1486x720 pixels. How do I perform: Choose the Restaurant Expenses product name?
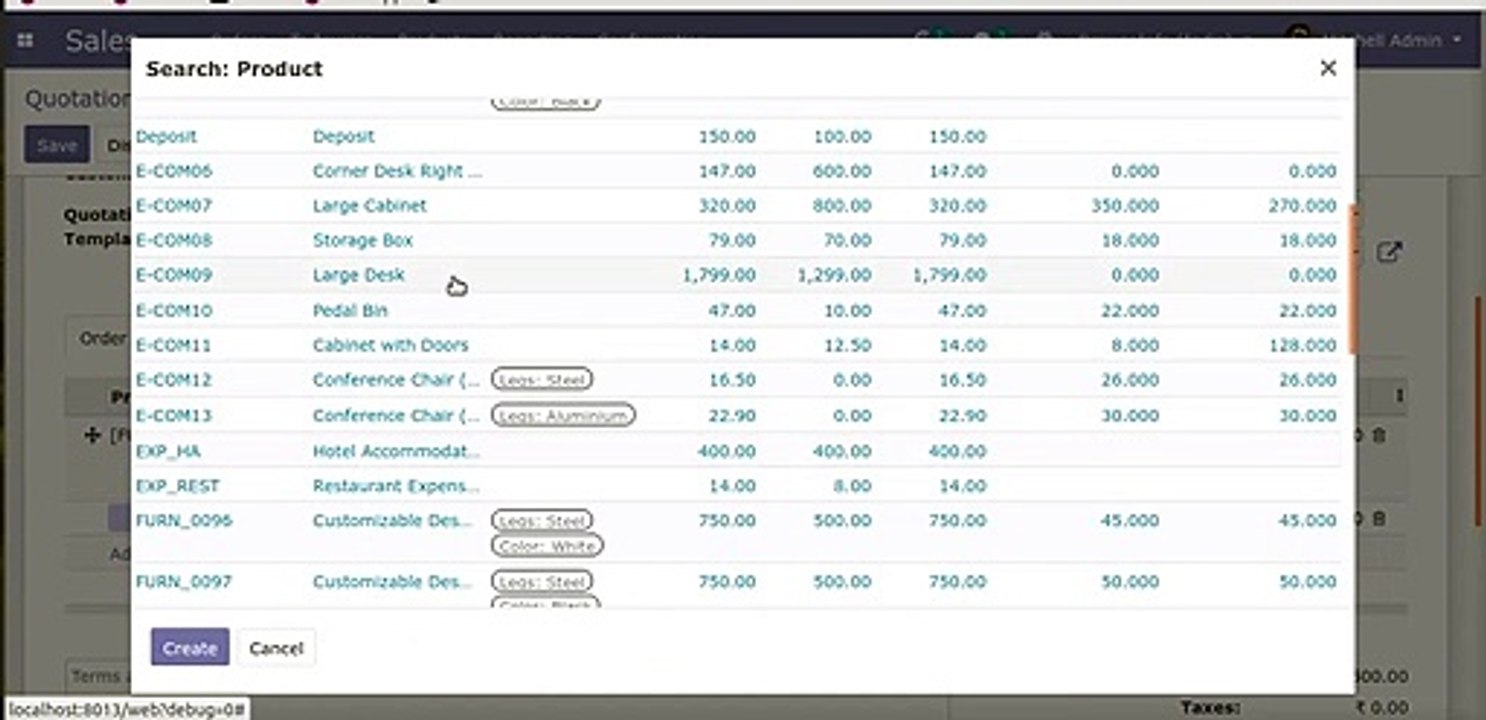396,486
